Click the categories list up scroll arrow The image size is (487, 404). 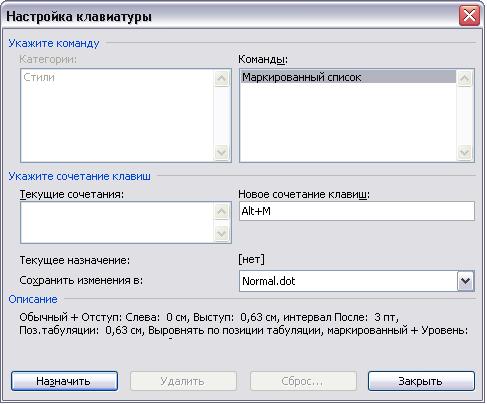[222, 78]
